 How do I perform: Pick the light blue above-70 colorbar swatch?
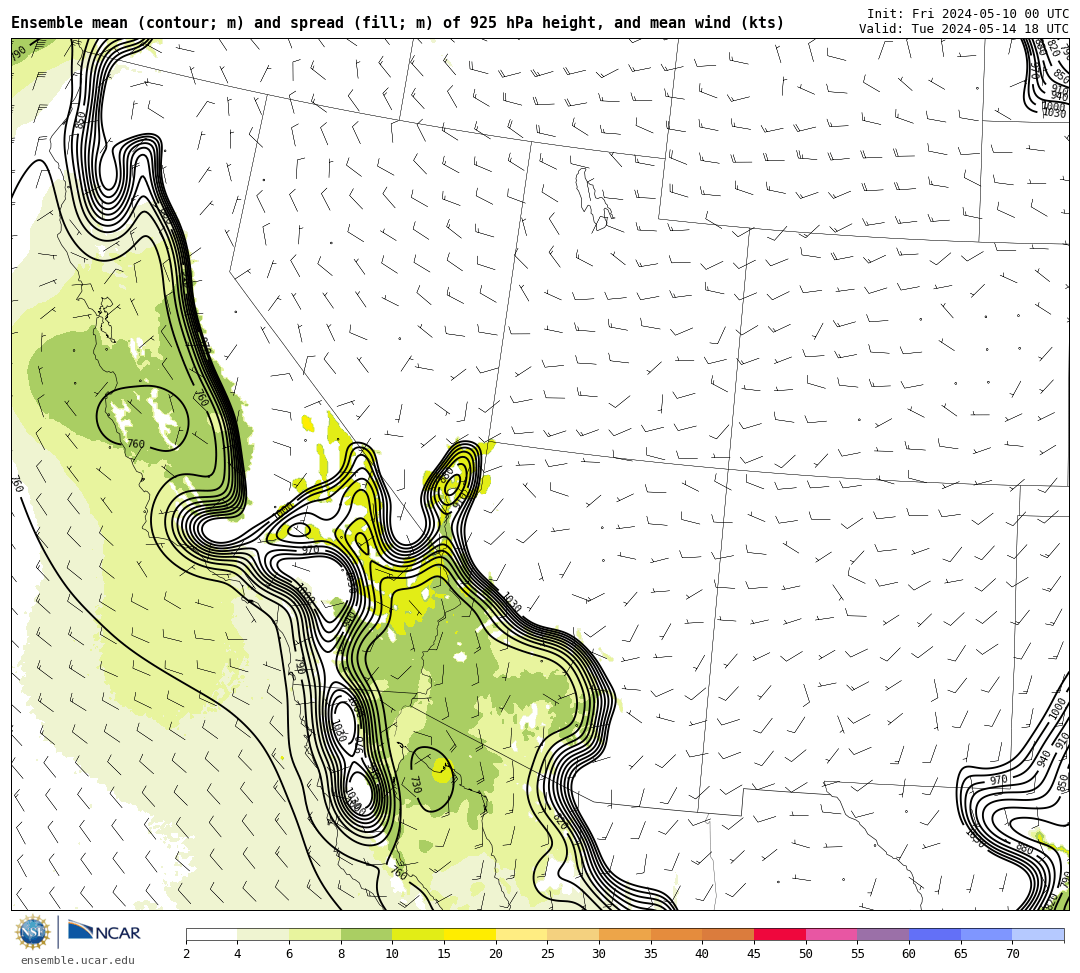coord(1038,934)
